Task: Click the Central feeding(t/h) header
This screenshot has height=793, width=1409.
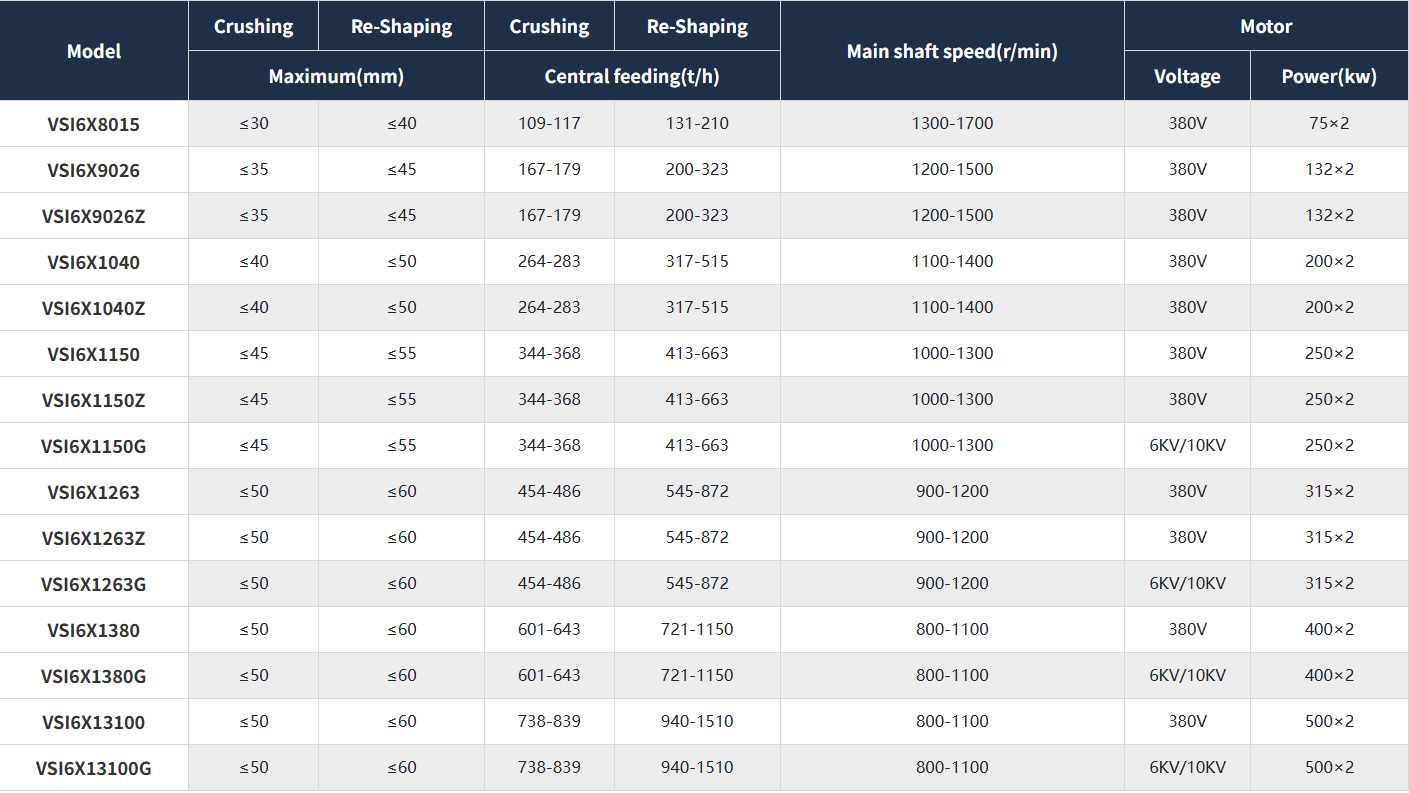Action: click(632, 76)
